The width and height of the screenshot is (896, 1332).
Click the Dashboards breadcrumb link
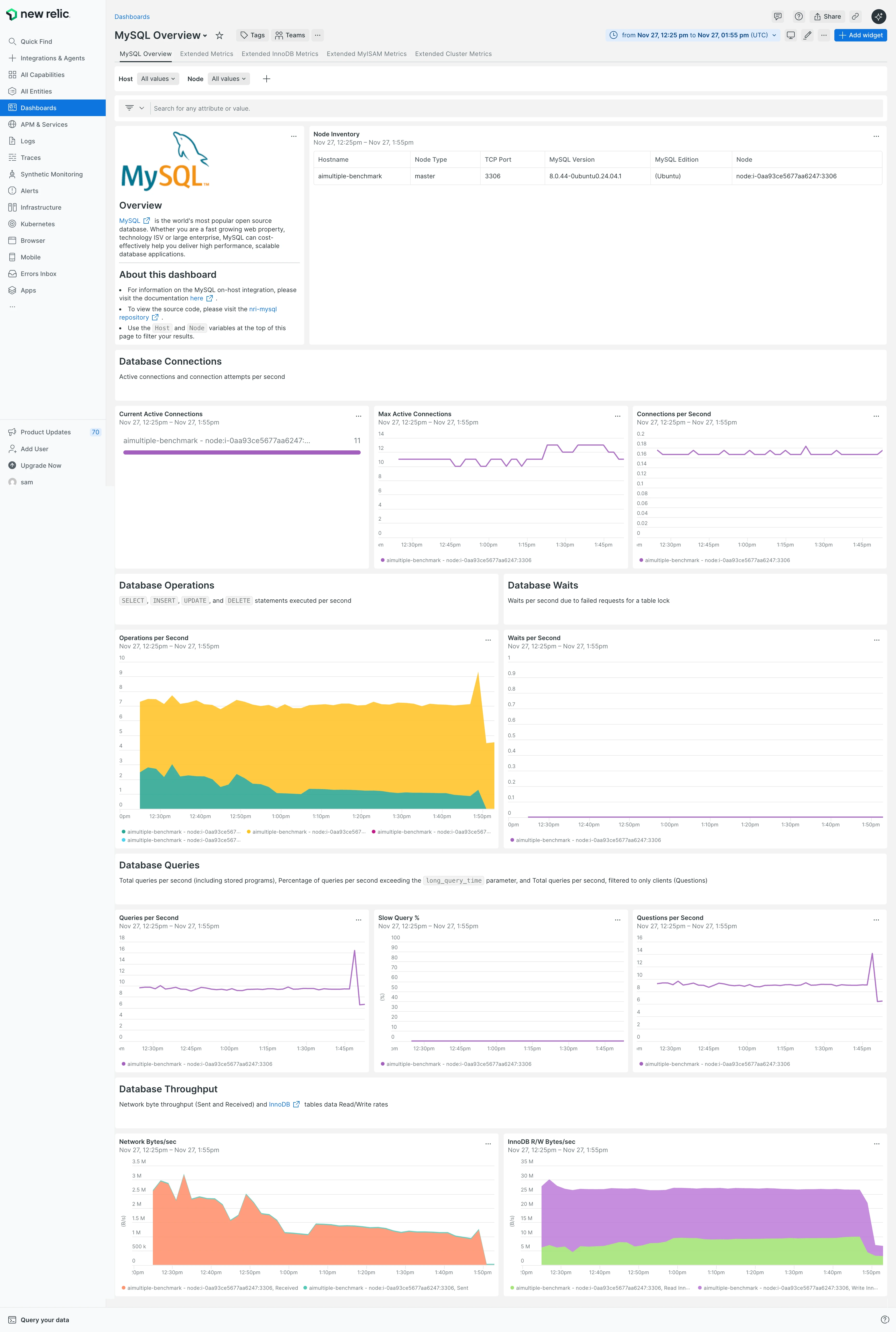[132, 17]
